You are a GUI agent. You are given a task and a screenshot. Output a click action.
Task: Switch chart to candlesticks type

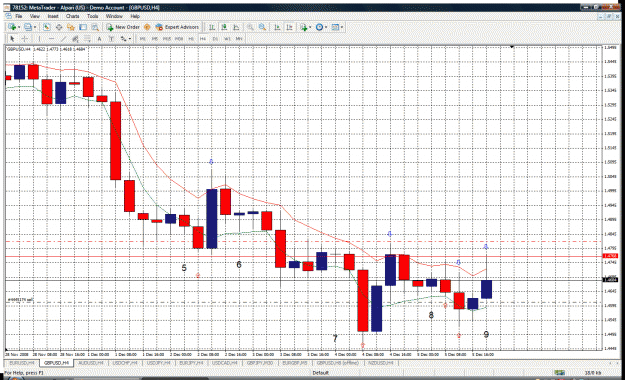[x=224, y=27]
